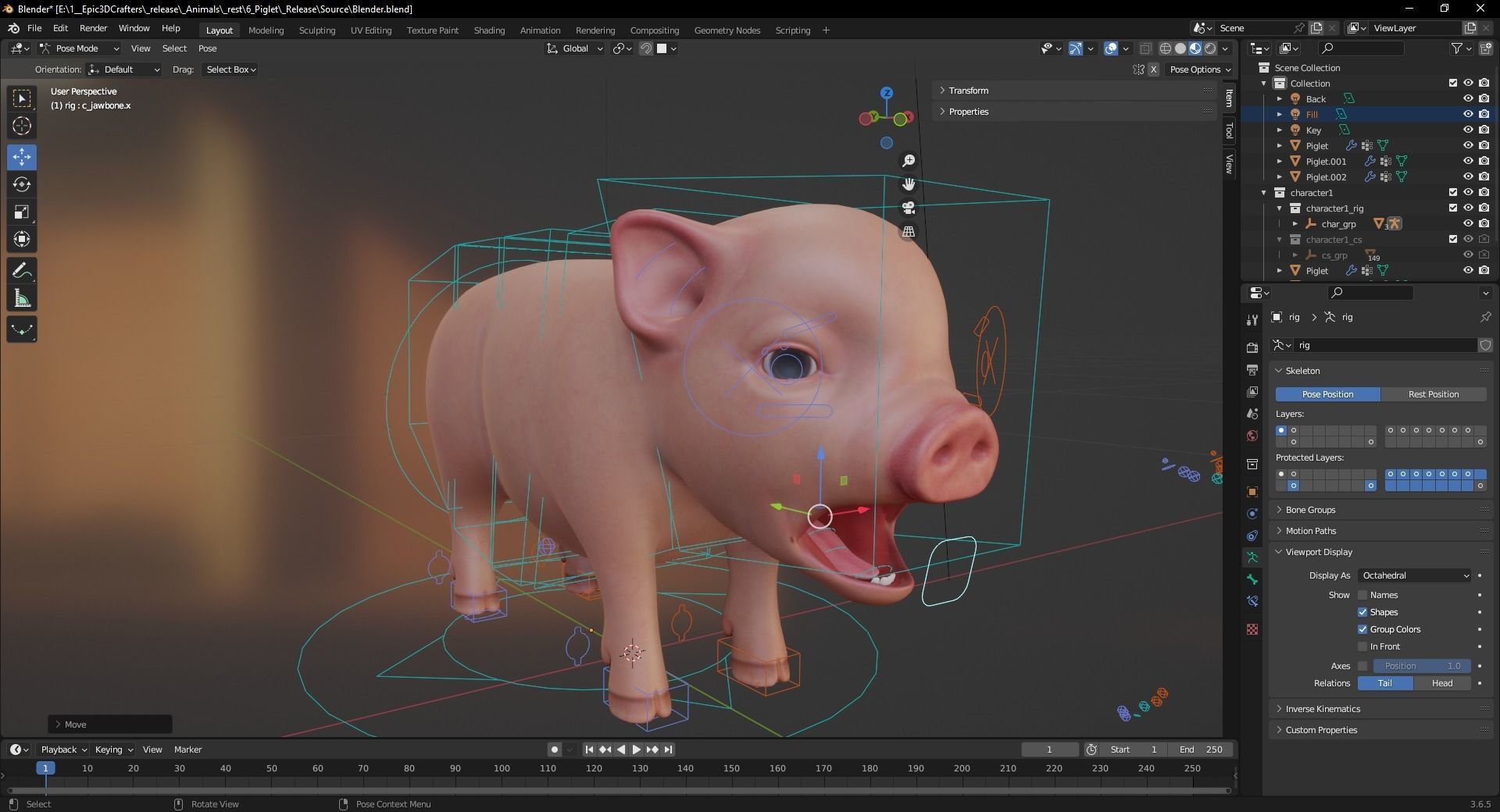Uncheck the Shapes checkbox

(x=1362, y=612)
